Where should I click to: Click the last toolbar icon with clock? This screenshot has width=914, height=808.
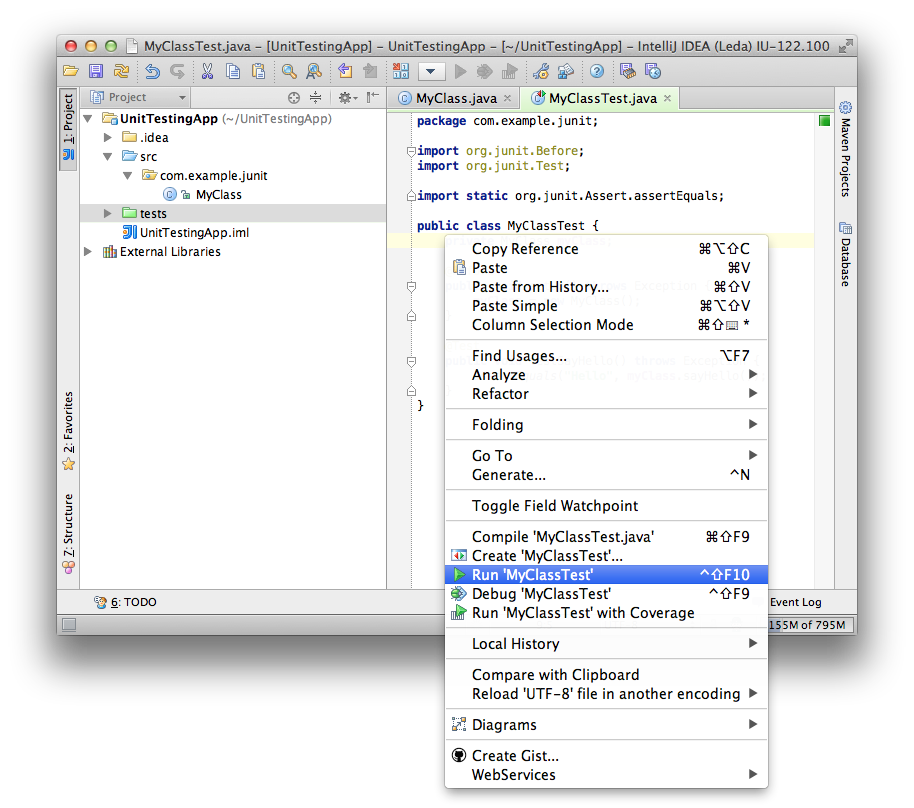pyautogui.click(x=653, y=71)
